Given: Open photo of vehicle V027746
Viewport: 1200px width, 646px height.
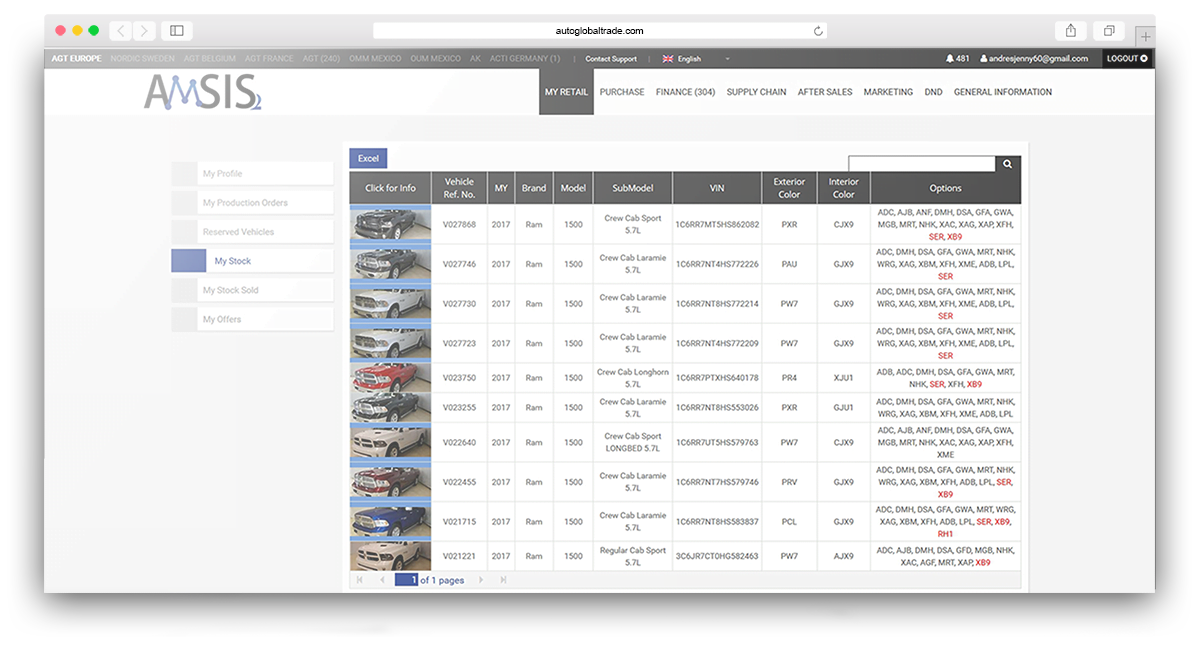Looking at the screenshot, I should click(390, 264).
